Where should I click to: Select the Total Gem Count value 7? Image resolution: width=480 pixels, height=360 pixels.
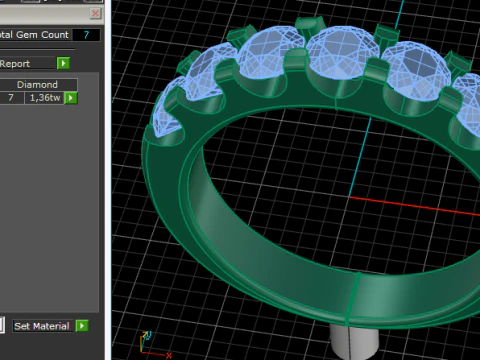86,35
